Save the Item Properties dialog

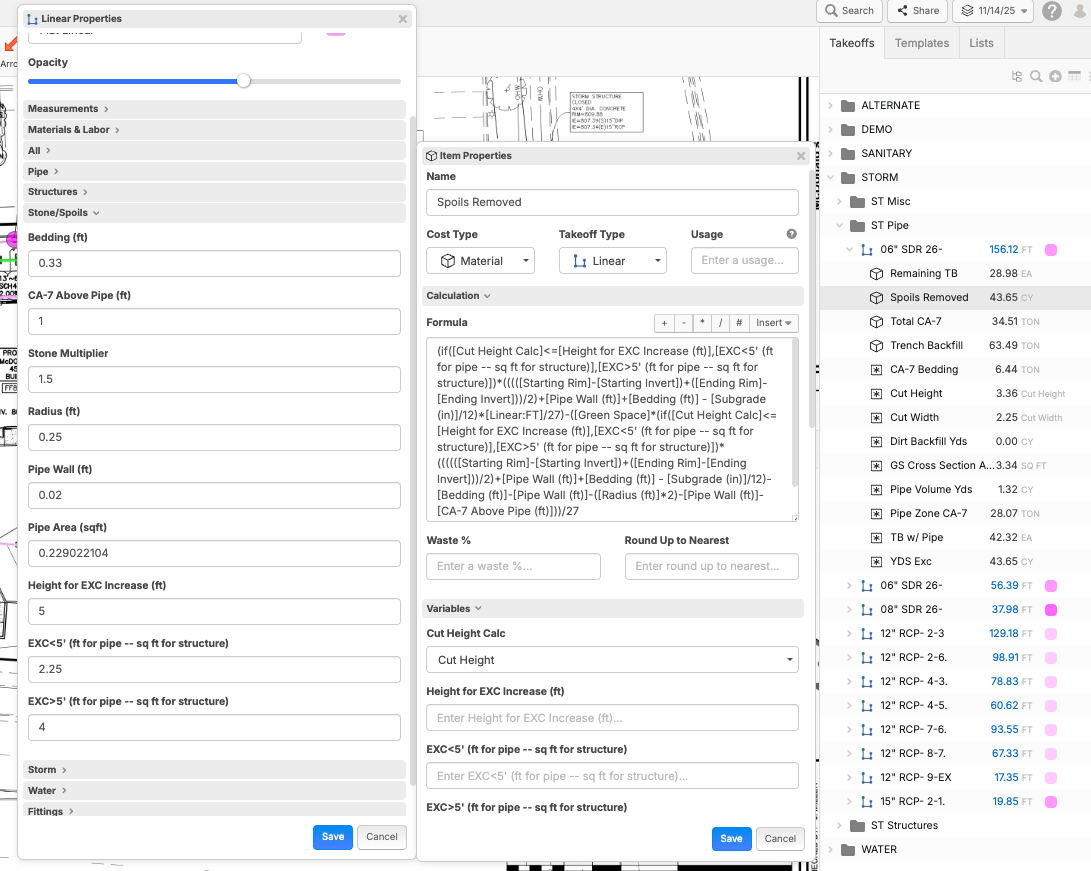coord(731,839)
